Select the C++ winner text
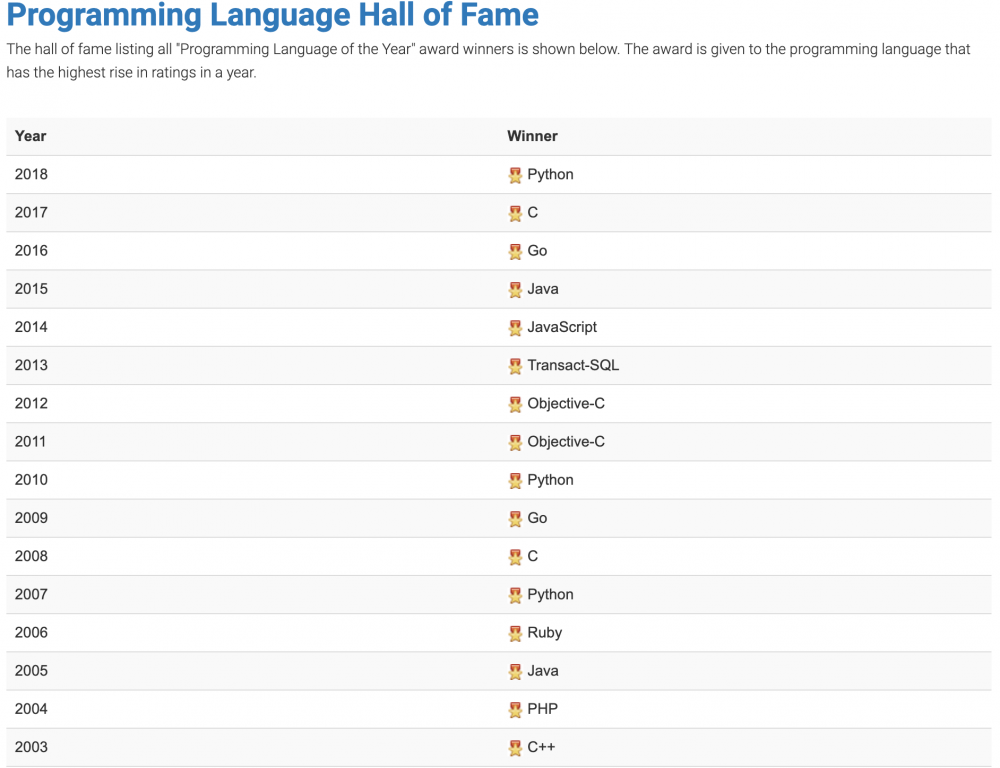1000x768 pixels. point(541,748)
